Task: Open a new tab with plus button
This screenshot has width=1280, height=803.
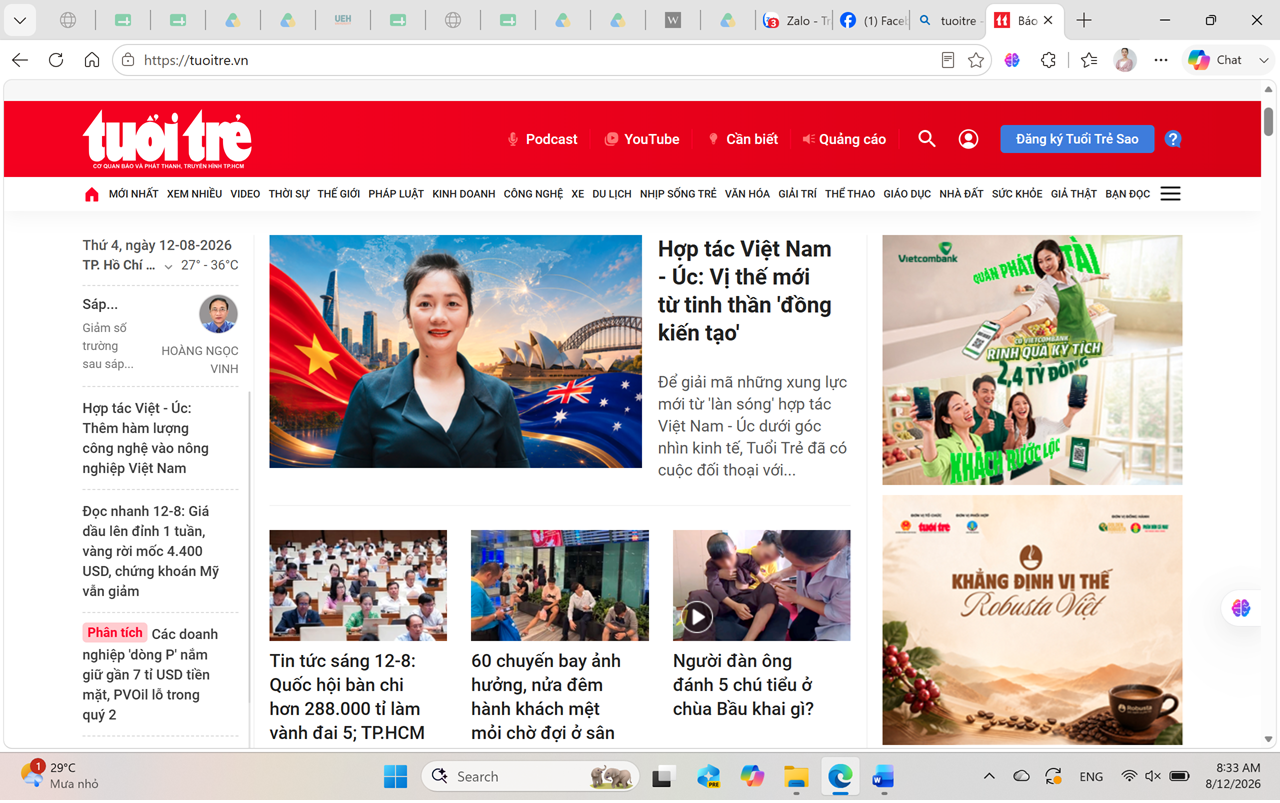Action: 1084,20
